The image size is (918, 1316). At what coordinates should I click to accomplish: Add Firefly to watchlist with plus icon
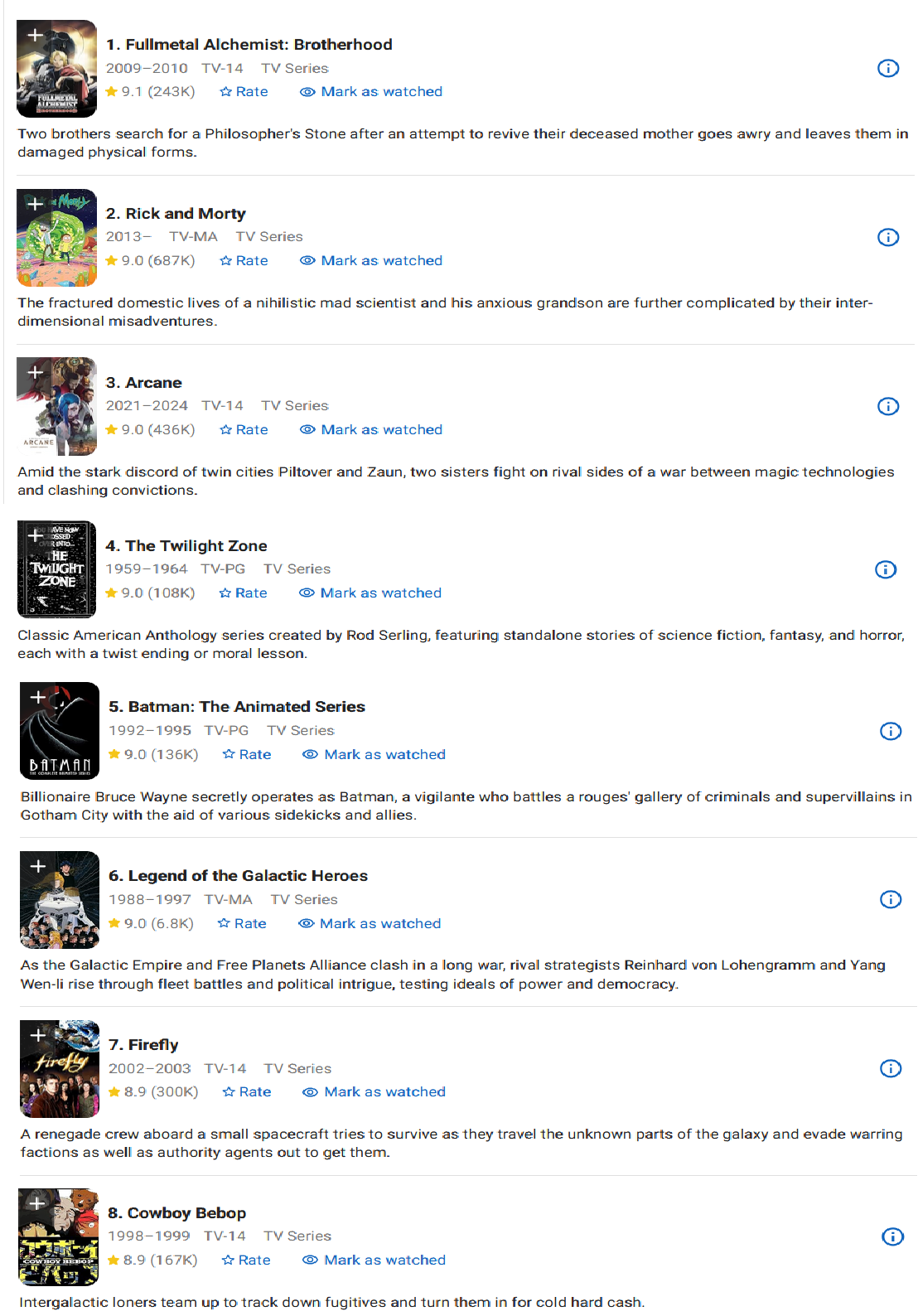tap(38, 1035)
